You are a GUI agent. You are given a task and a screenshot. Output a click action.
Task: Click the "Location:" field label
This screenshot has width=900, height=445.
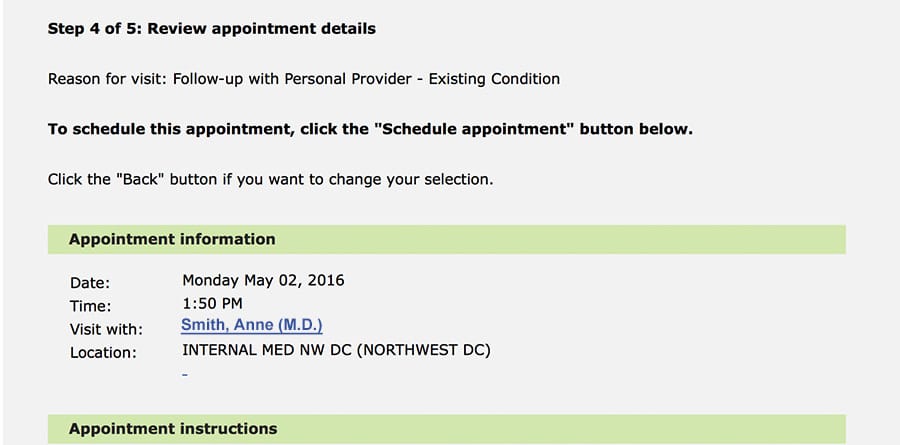[103, 353]
